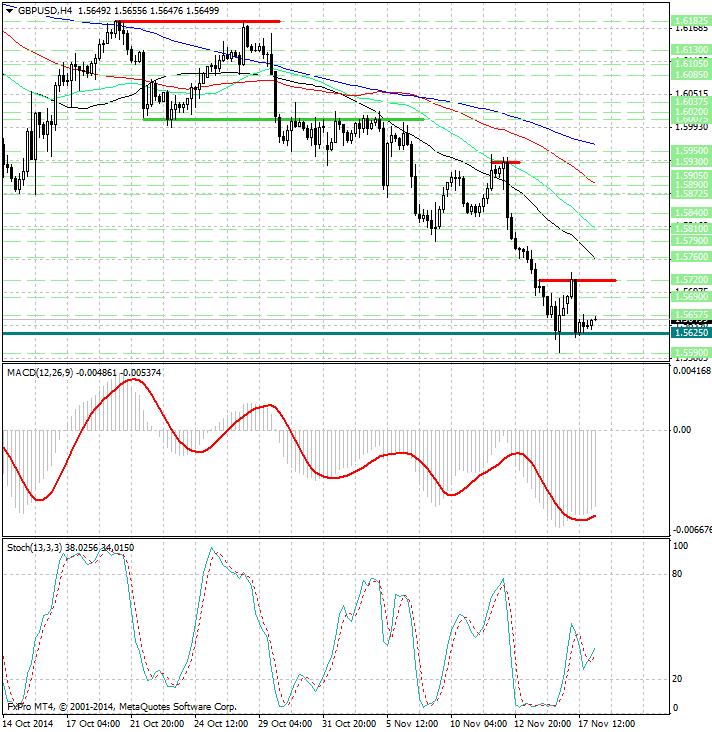This screenshot has height=732, width=712.
Task: Select the thick green support line near 1.6007
Action: pyautogui.click(x=283, y=120)
